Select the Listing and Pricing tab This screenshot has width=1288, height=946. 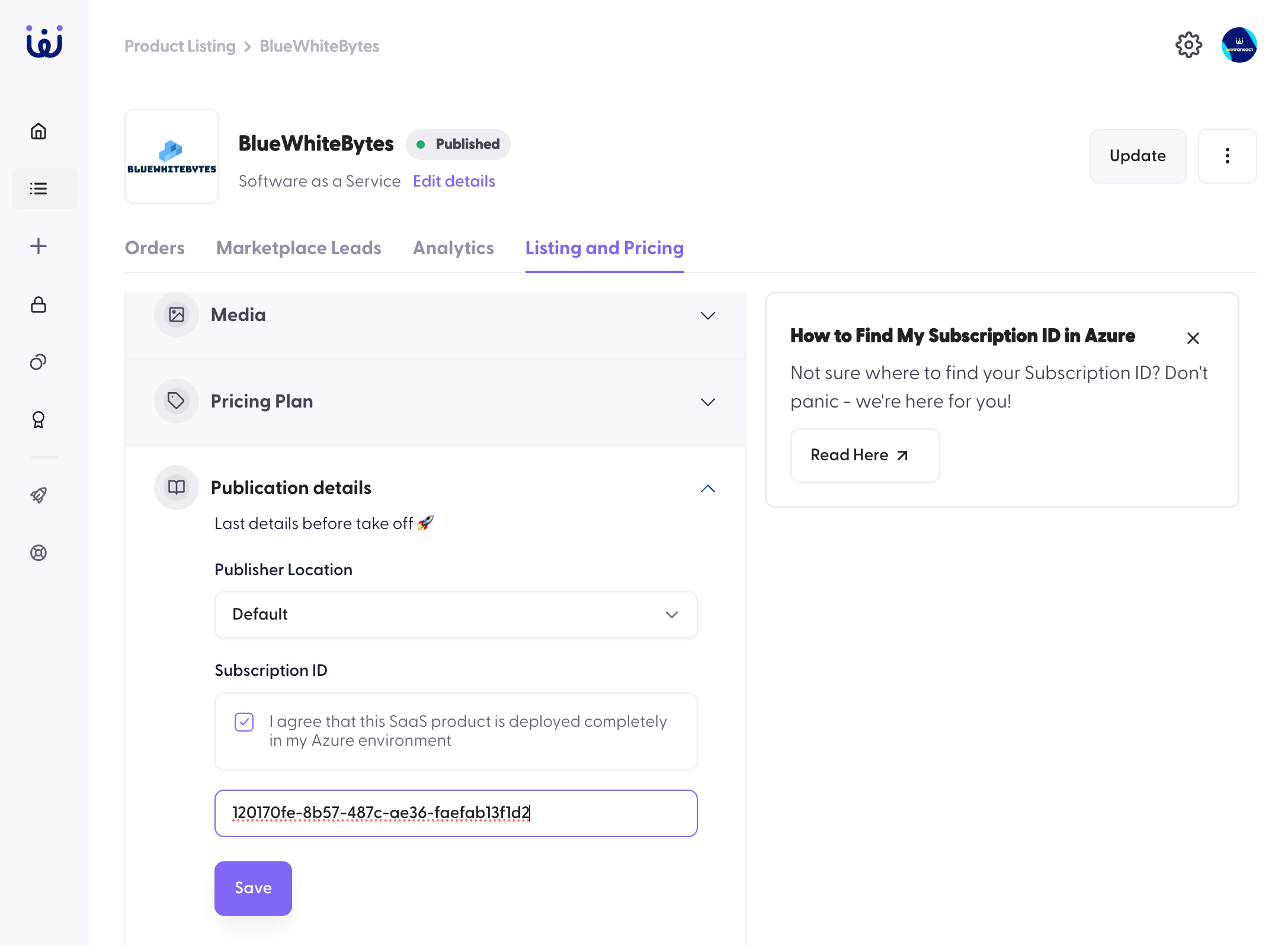604,248
